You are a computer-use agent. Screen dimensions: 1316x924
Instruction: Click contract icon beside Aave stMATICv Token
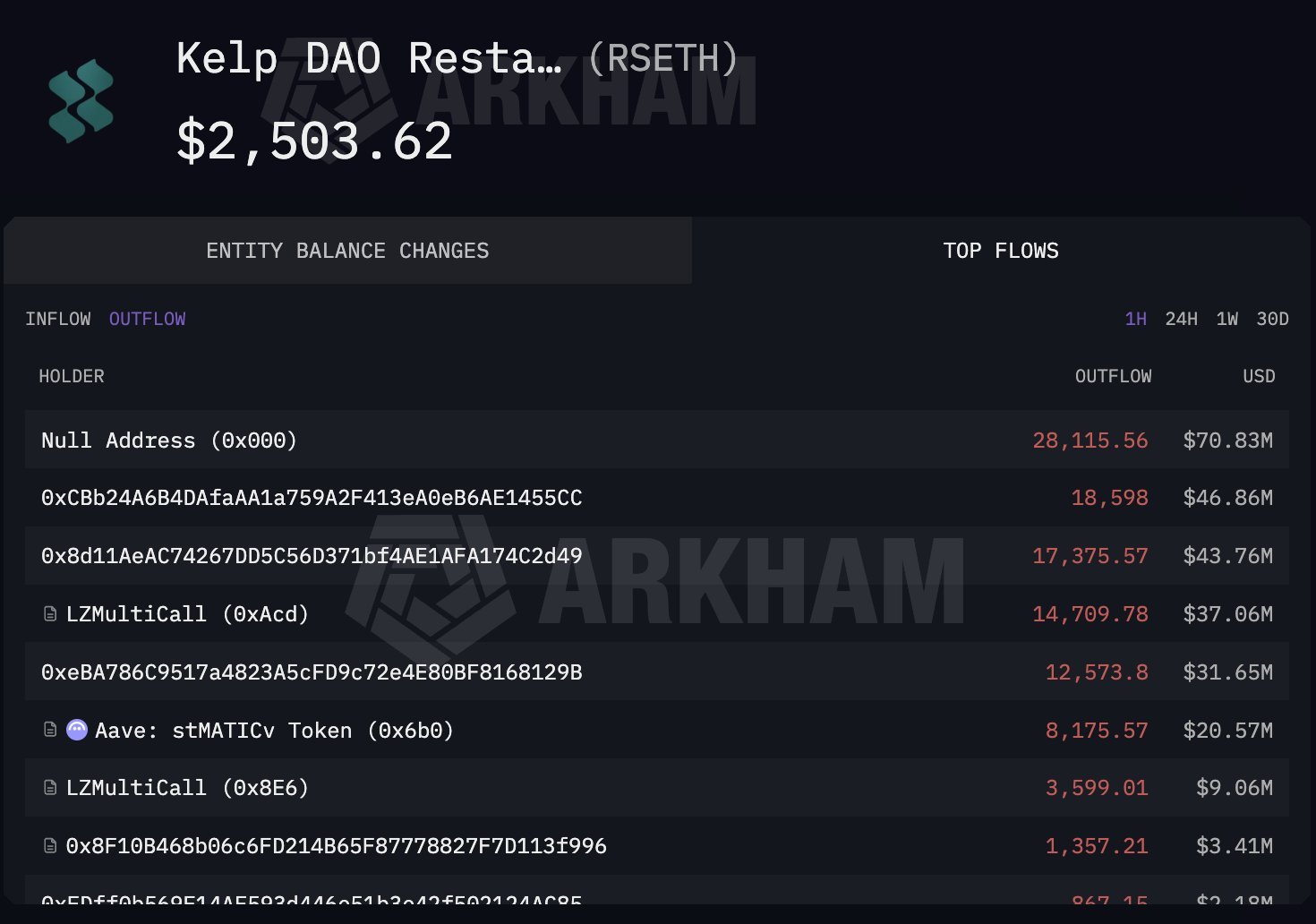coord(50,731)
